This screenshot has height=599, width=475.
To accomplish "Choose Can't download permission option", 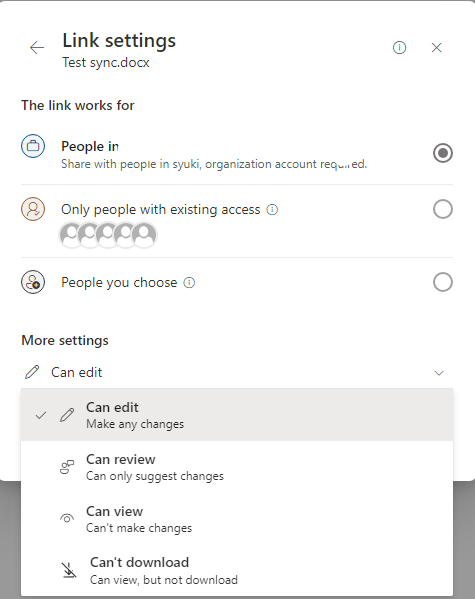I will [x=237, y=570].
